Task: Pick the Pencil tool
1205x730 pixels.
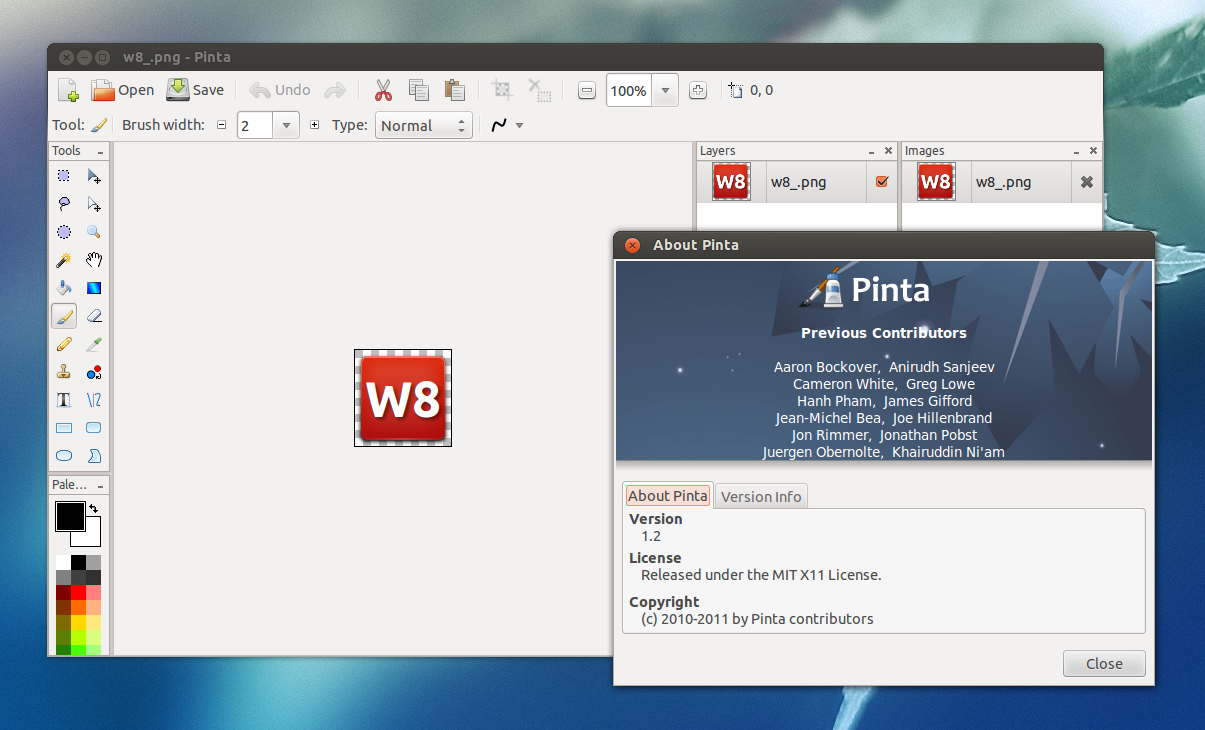Action: pos(64,343)
